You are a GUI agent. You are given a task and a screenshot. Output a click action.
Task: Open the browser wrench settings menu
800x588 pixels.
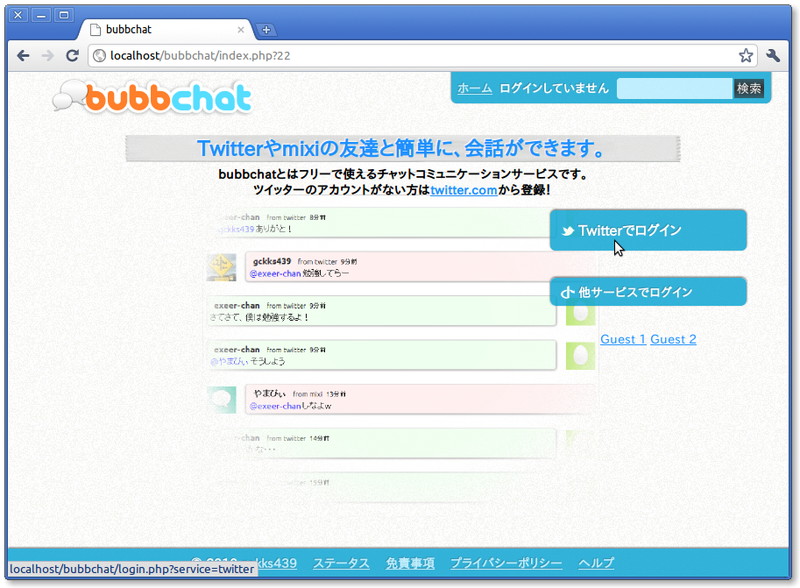coord(773,55)
